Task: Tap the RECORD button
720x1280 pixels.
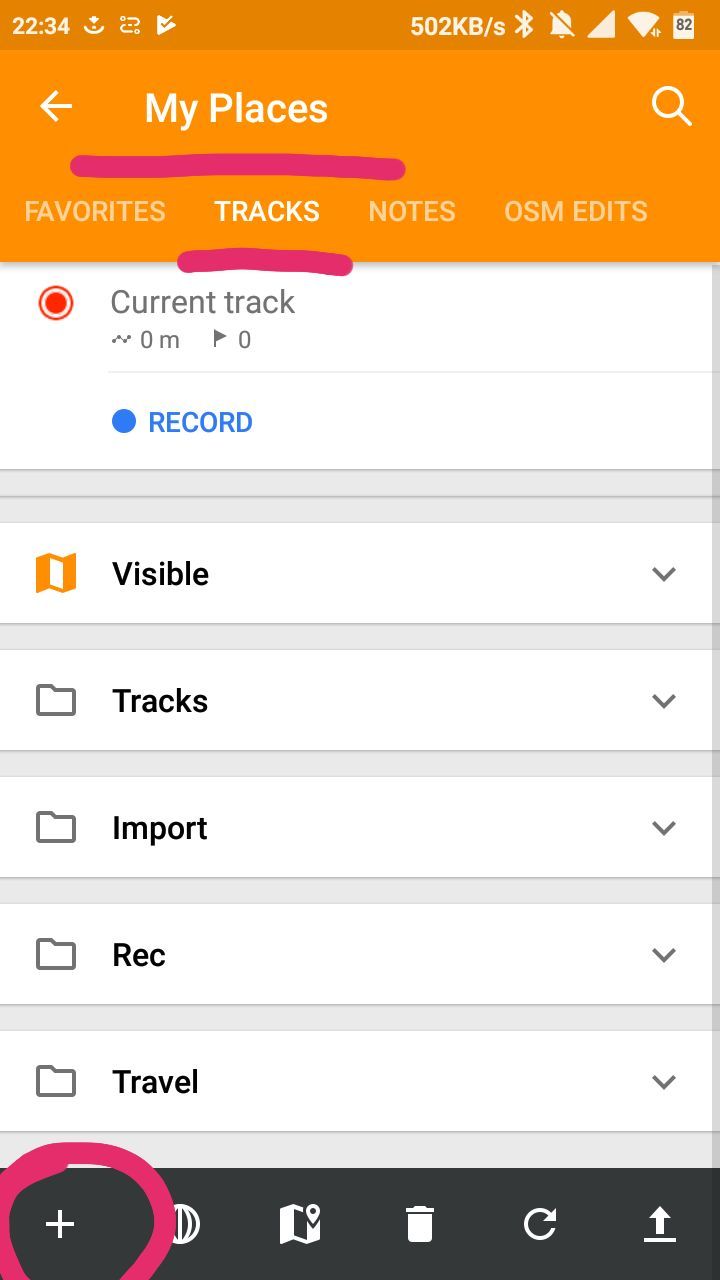Action: (182, 422)
